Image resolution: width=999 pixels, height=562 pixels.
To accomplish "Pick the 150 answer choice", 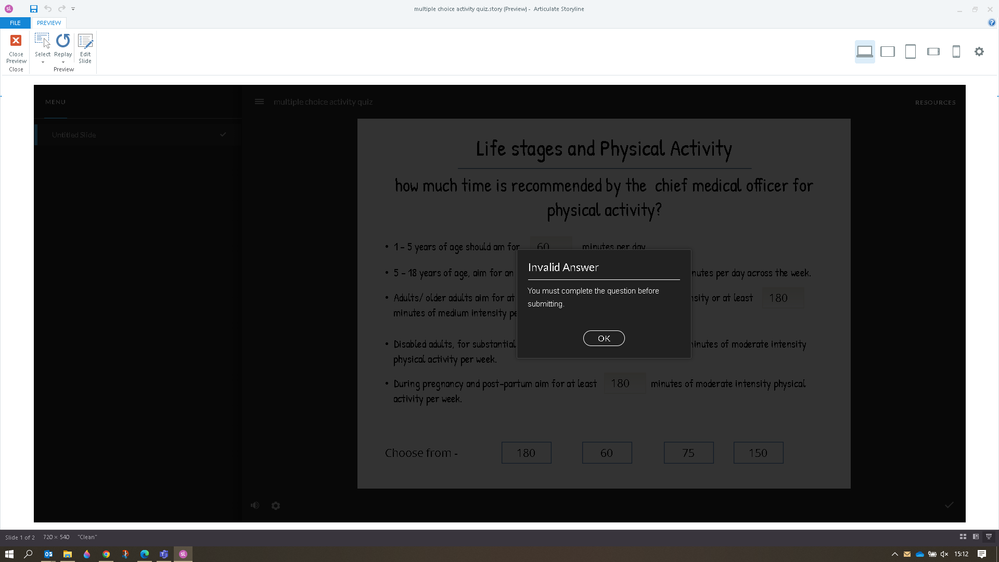I will (x=758, y=453).
